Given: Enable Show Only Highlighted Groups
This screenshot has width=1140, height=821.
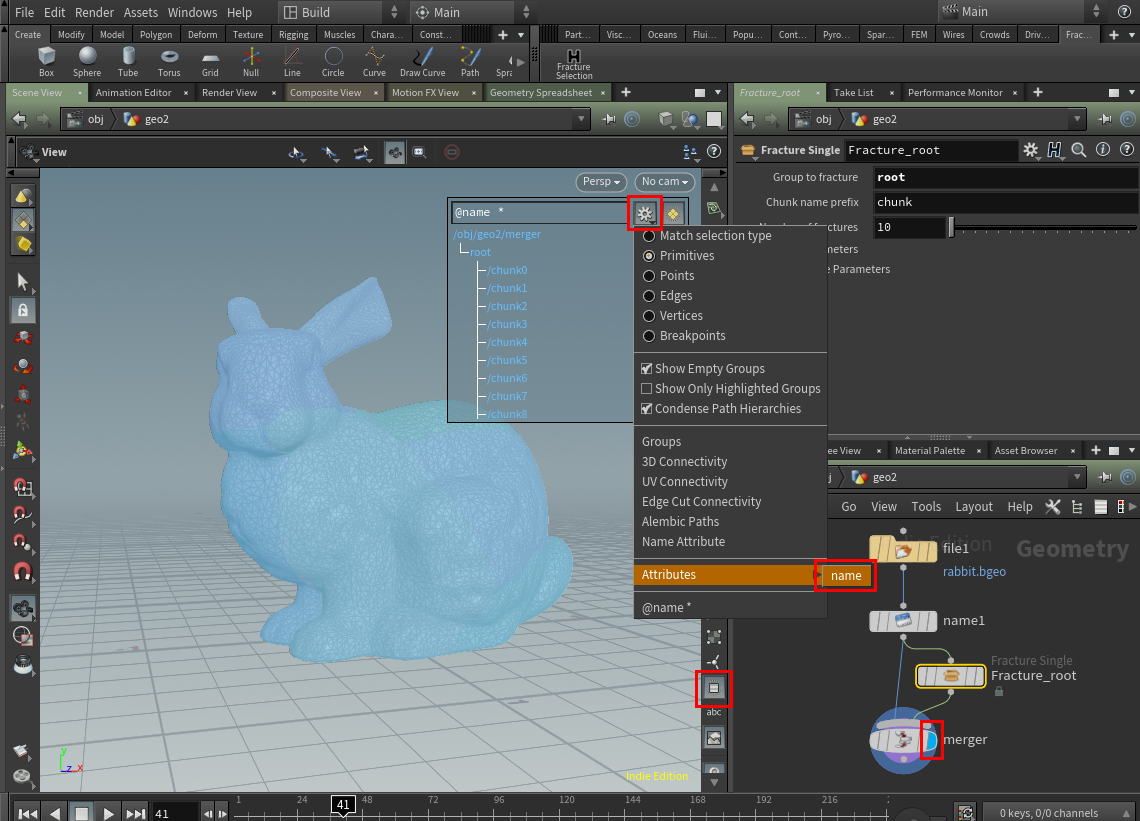Looking at the screenshot, I should tap(646, 388).
